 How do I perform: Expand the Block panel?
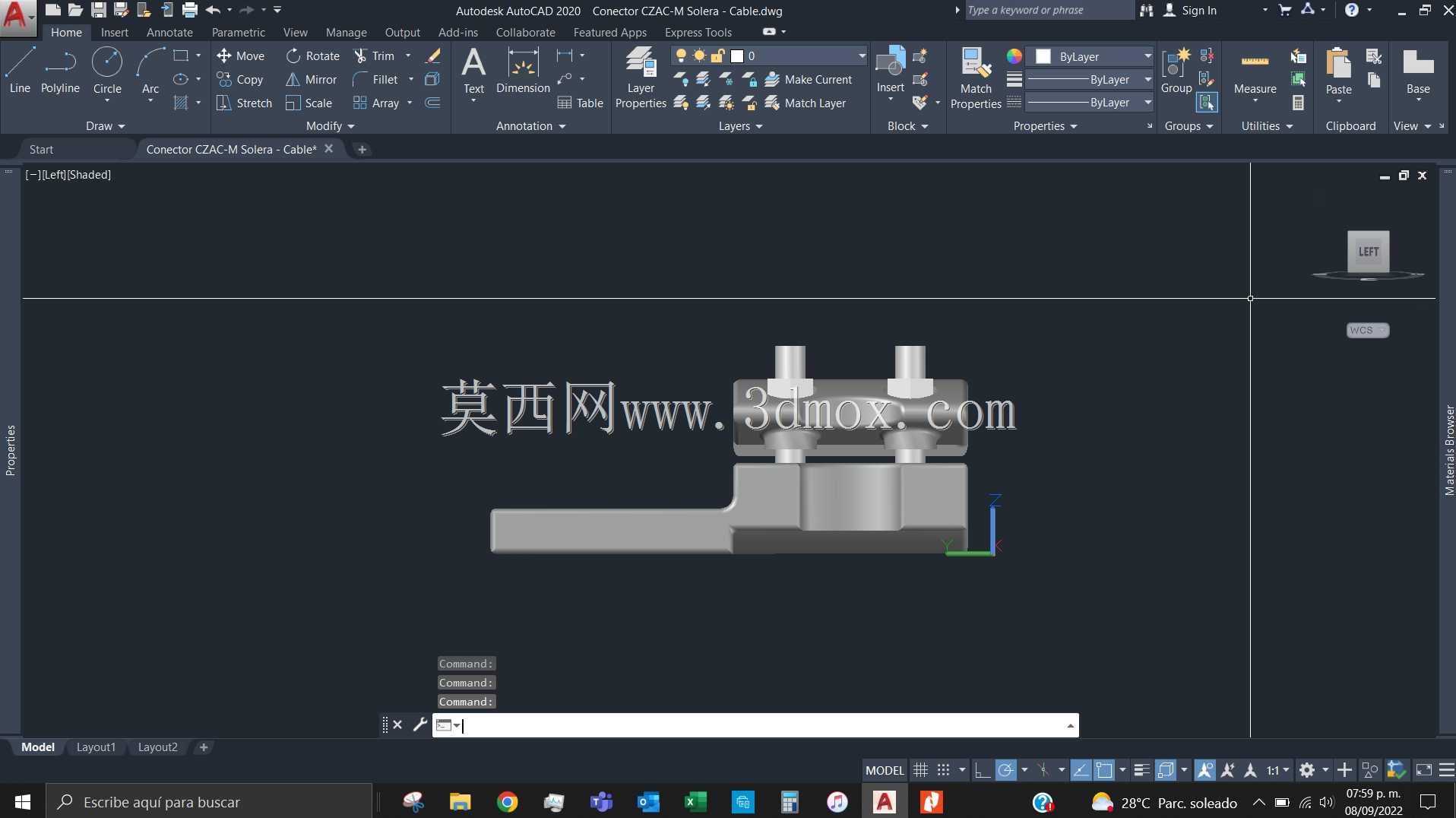907,125
